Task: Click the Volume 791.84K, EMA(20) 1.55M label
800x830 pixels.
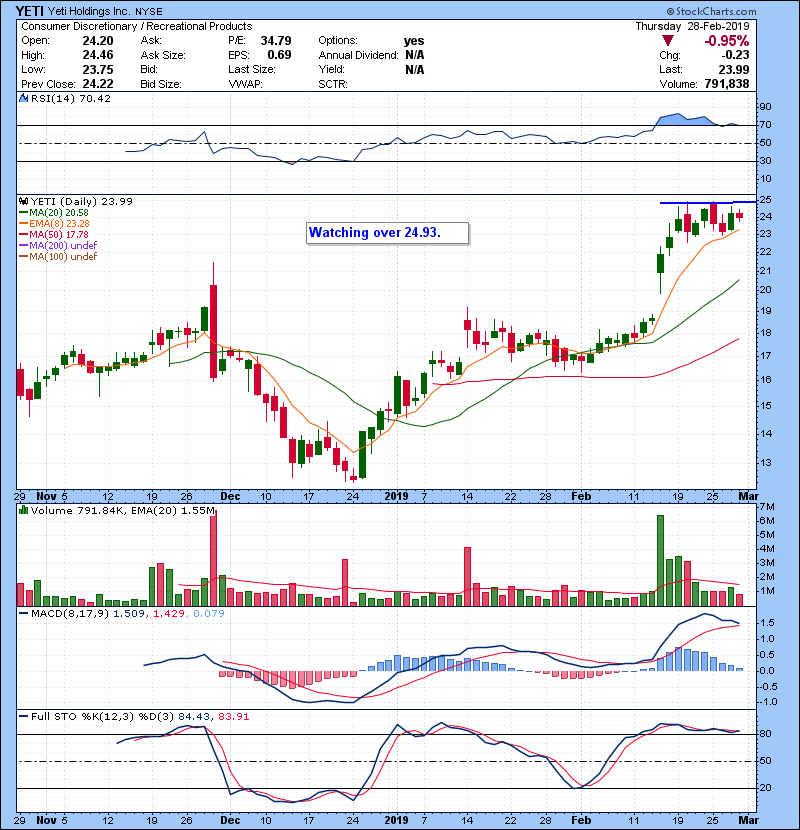Action: click(x=123, y=511)
